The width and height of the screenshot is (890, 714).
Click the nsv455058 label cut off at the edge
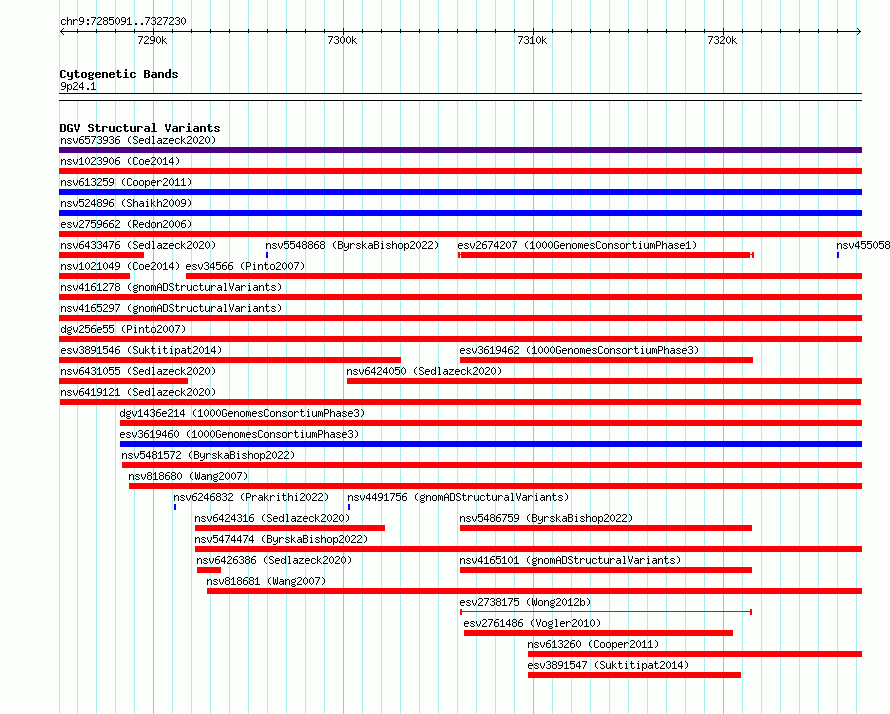tap(863, 245)
